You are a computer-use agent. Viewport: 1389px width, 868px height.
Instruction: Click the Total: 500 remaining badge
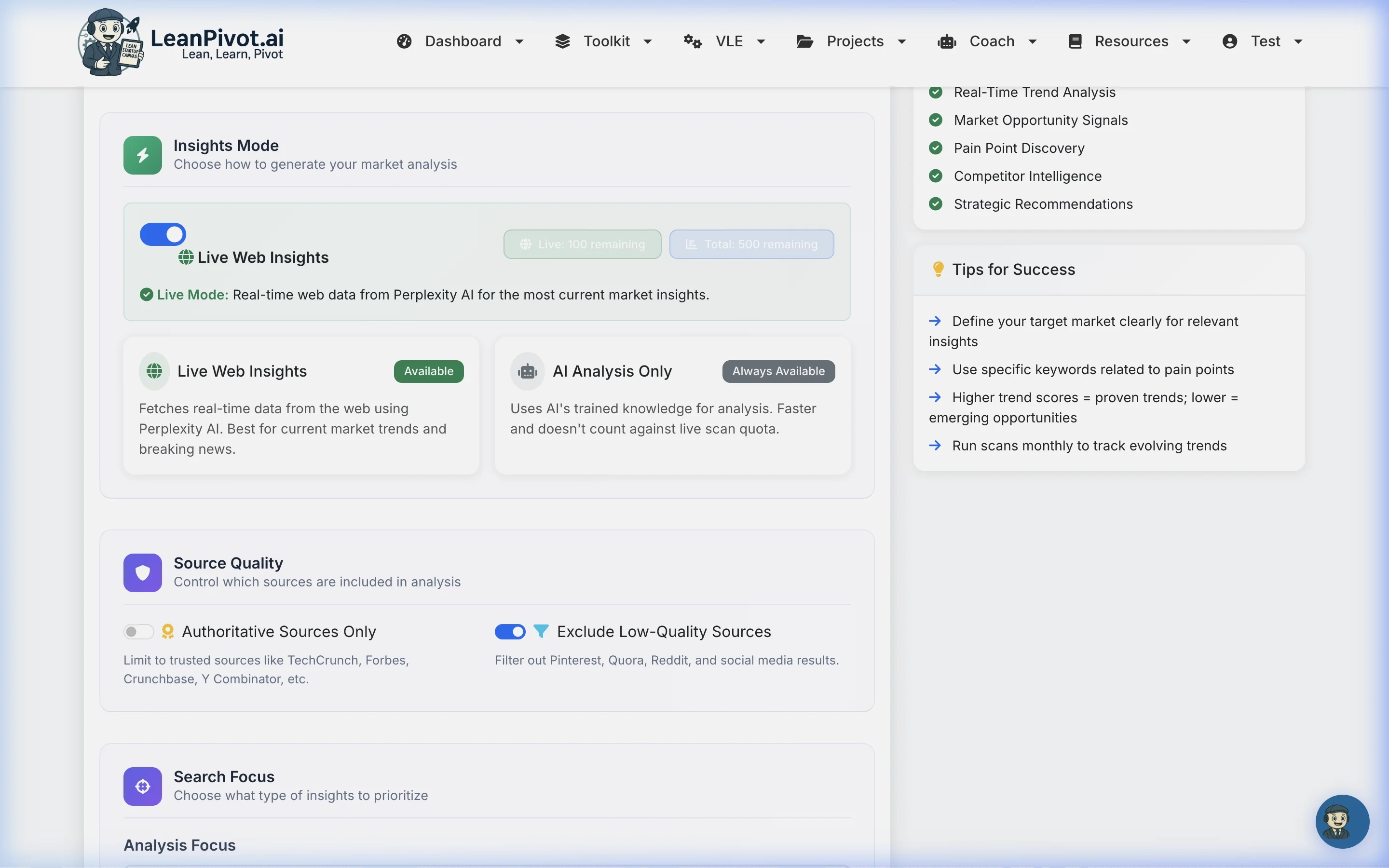pos(751,244)
